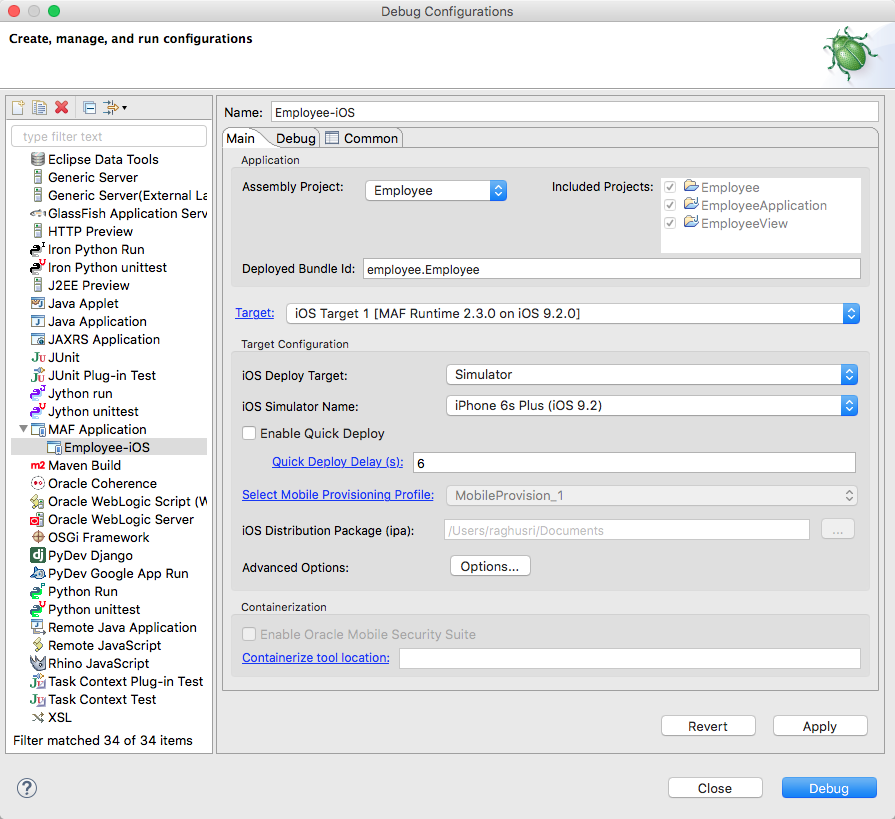Click the Containerize tool location field
This screenshot has width=895, height=819.
[x=630, y=658]
